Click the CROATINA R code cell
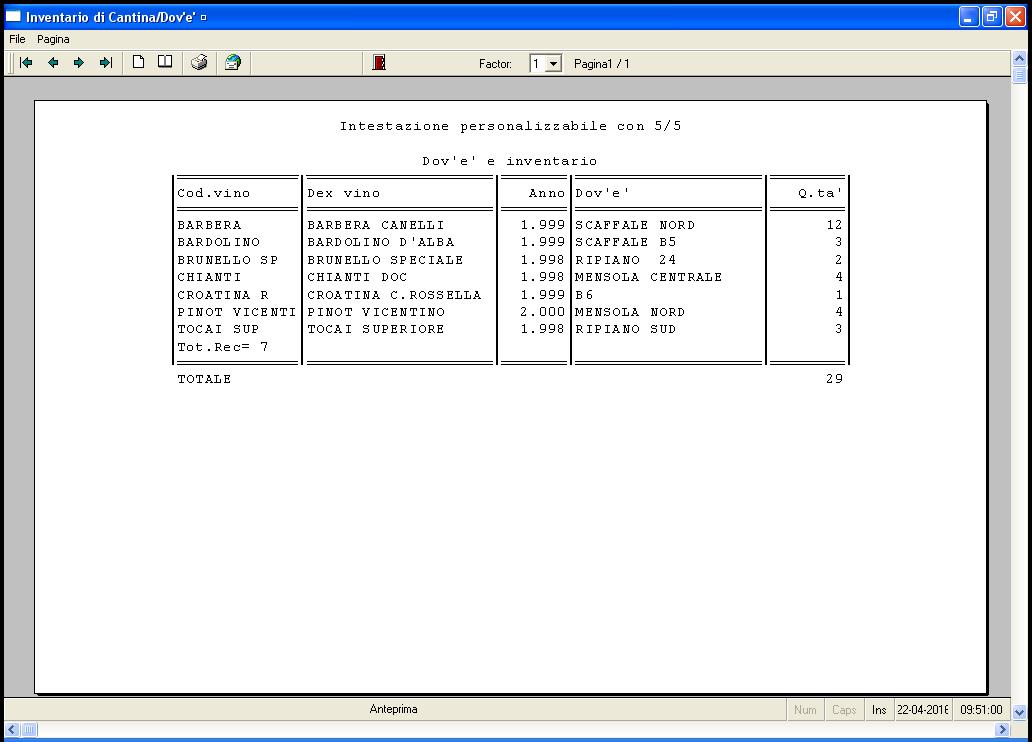This screenshot has width=1032, height=742. [223, 295]
